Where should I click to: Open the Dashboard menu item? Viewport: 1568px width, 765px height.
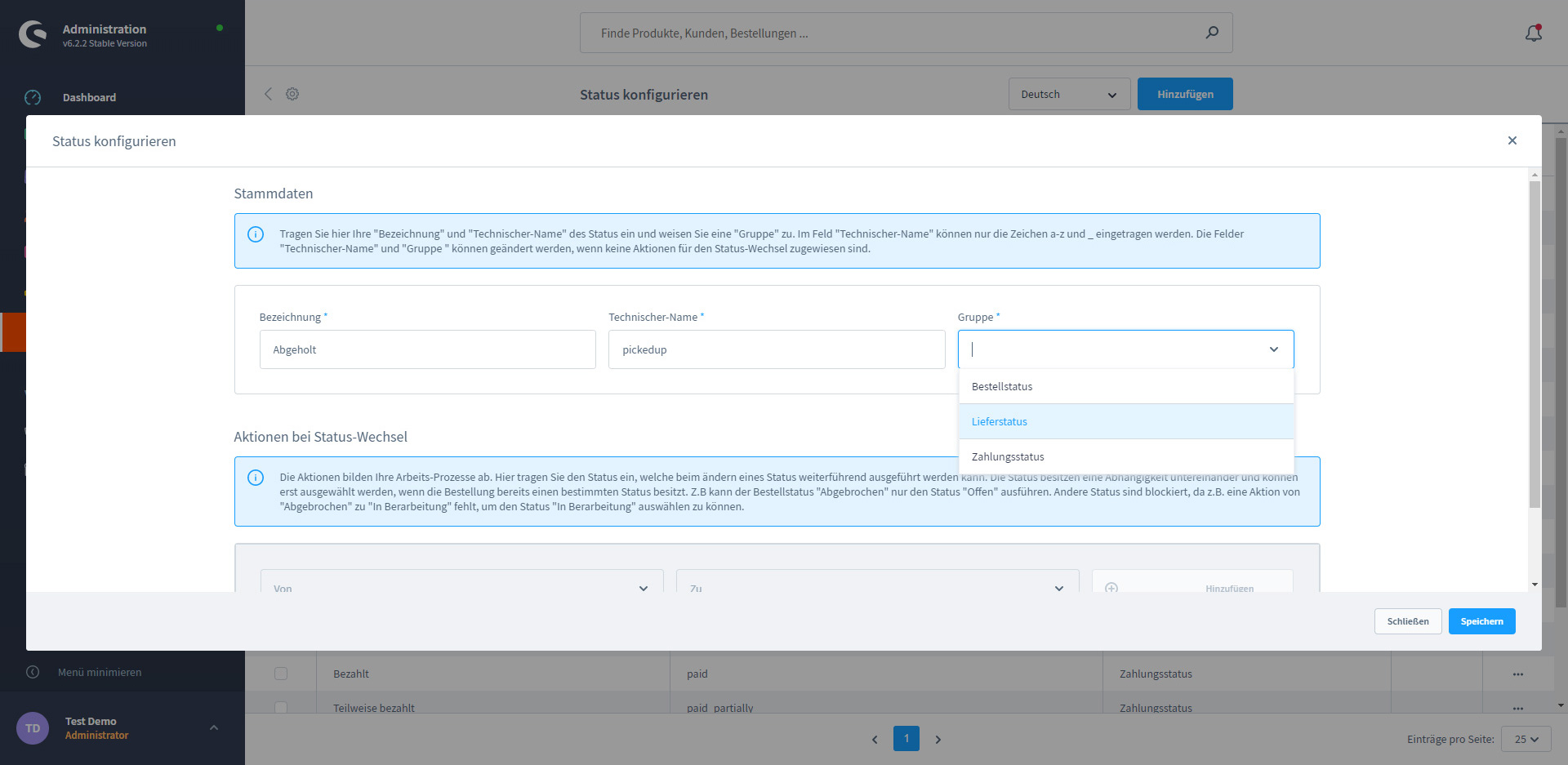point(89,97)
